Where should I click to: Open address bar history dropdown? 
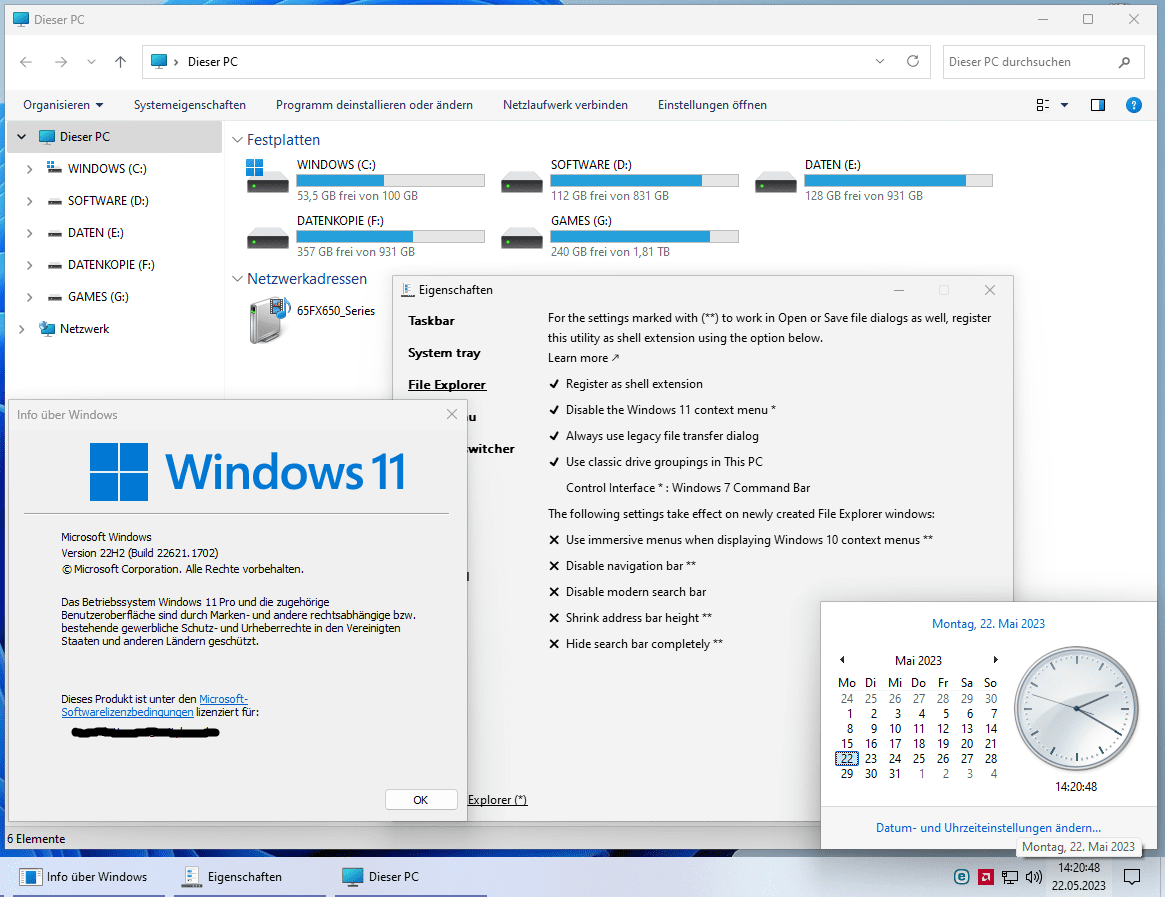[x=880, y=62]
